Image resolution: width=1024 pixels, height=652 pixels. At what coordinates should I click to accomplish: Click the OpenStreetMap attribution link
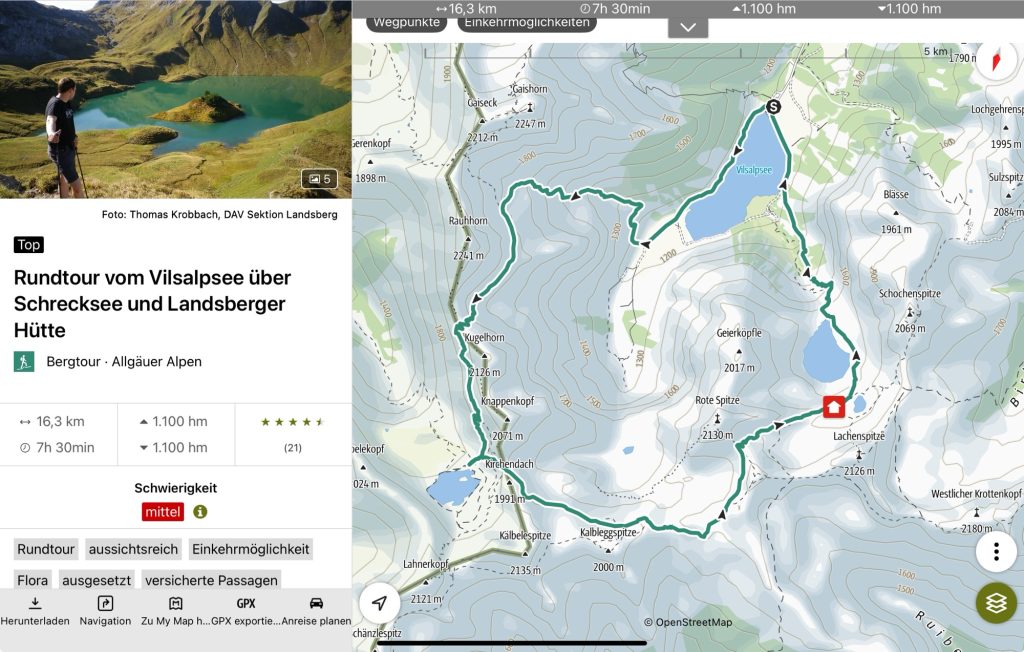click(688, 622)
